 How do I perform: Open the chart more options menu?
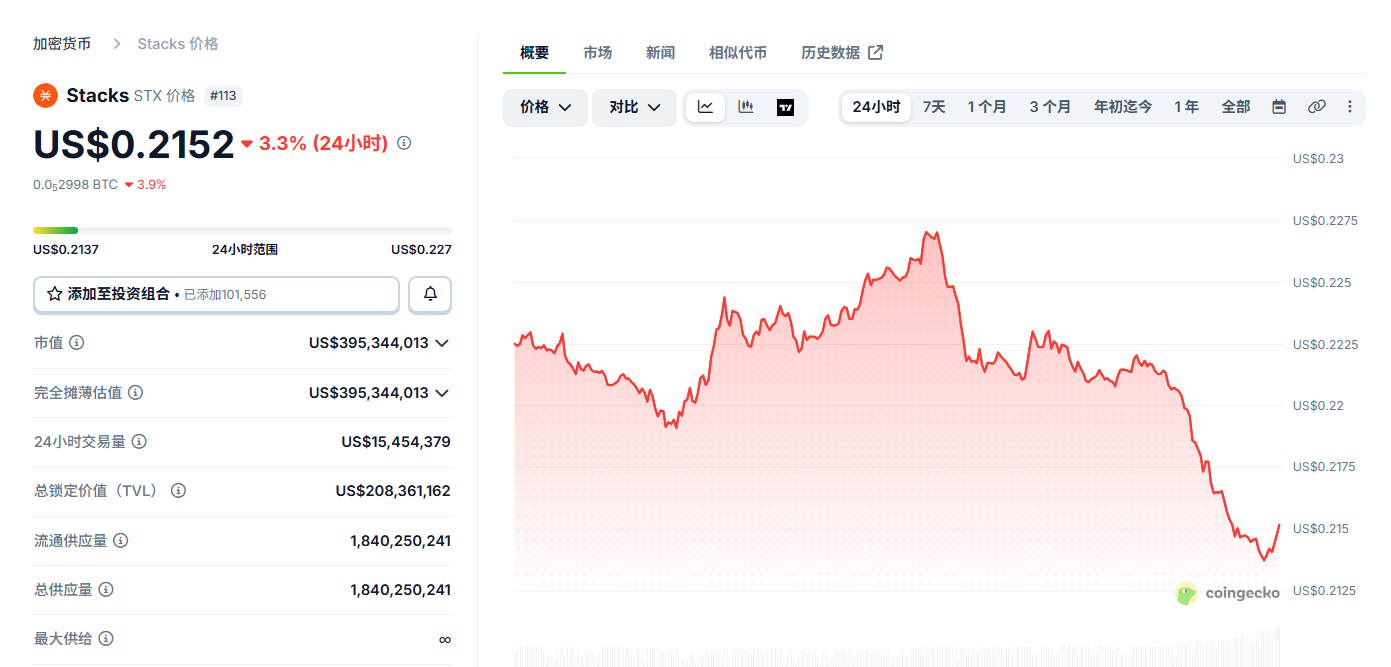(1349, 107)
